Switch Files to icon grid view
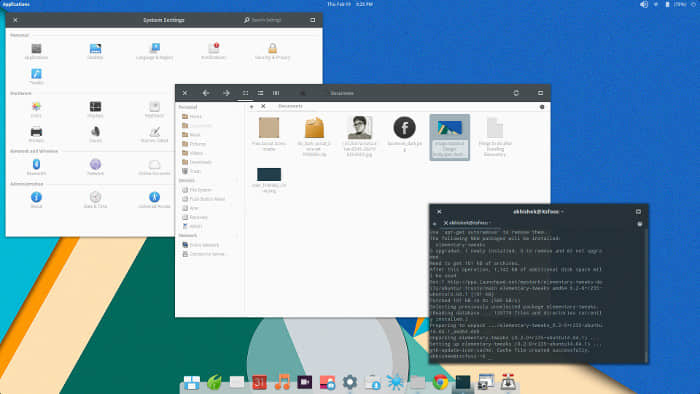 (245, 93)
